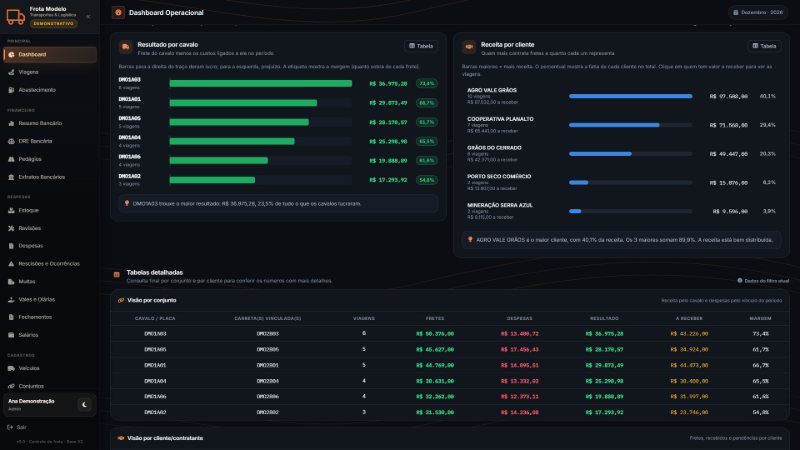800x450 pixels.
Task: Click the MARGEM column header
Action: (x=760, y=318)
